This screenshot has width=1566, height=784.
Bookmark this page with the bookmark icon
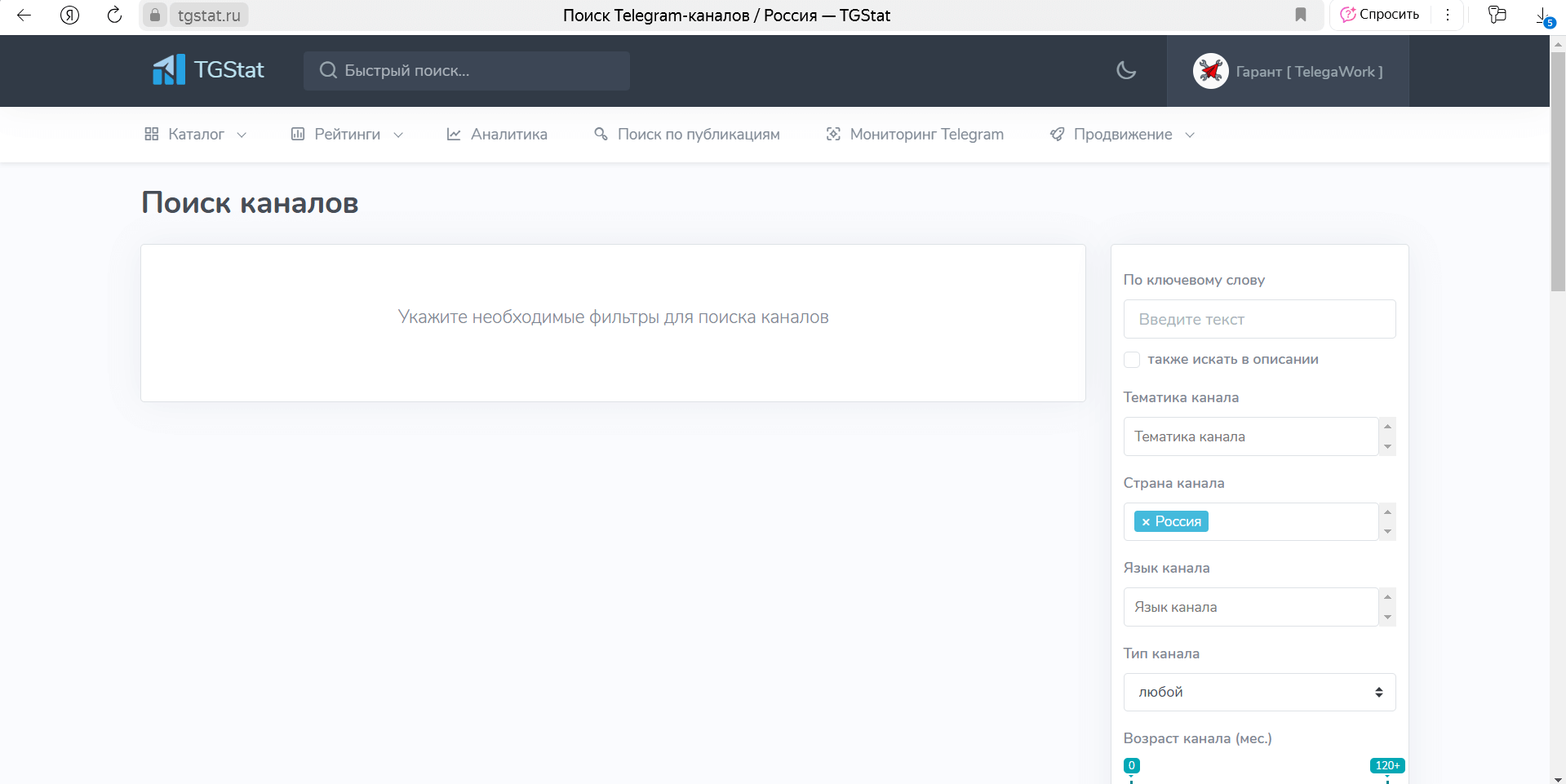coord(1301,15)
